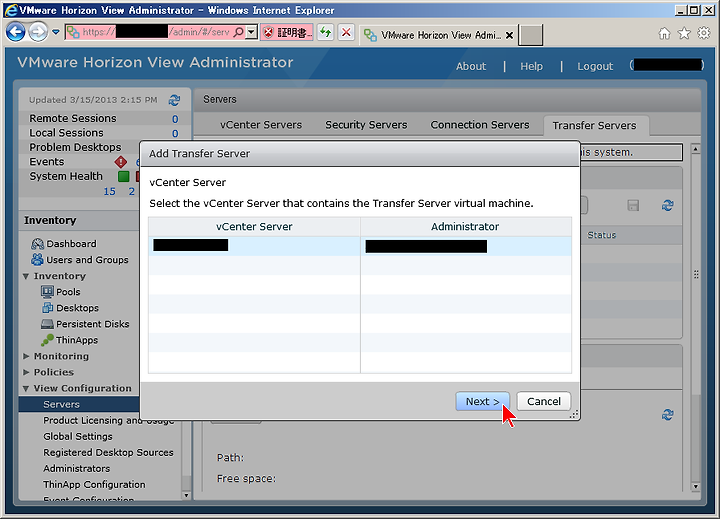Open Desktops in the Inventory tree
Image resolution: width=720 pixels, height=519 pixels.
coord(77,308)
